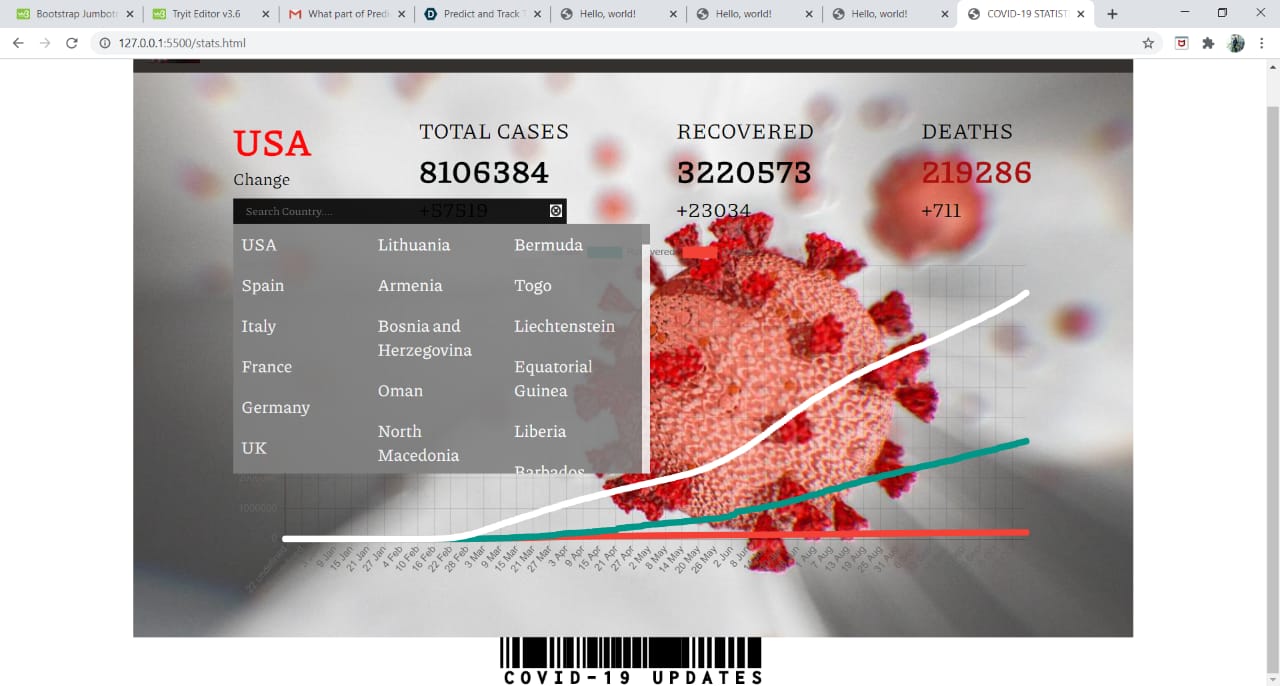Viewport: 1280px width, 686px height.
Task: Open the Chrome profile avatar
Action: [1236, 43]
